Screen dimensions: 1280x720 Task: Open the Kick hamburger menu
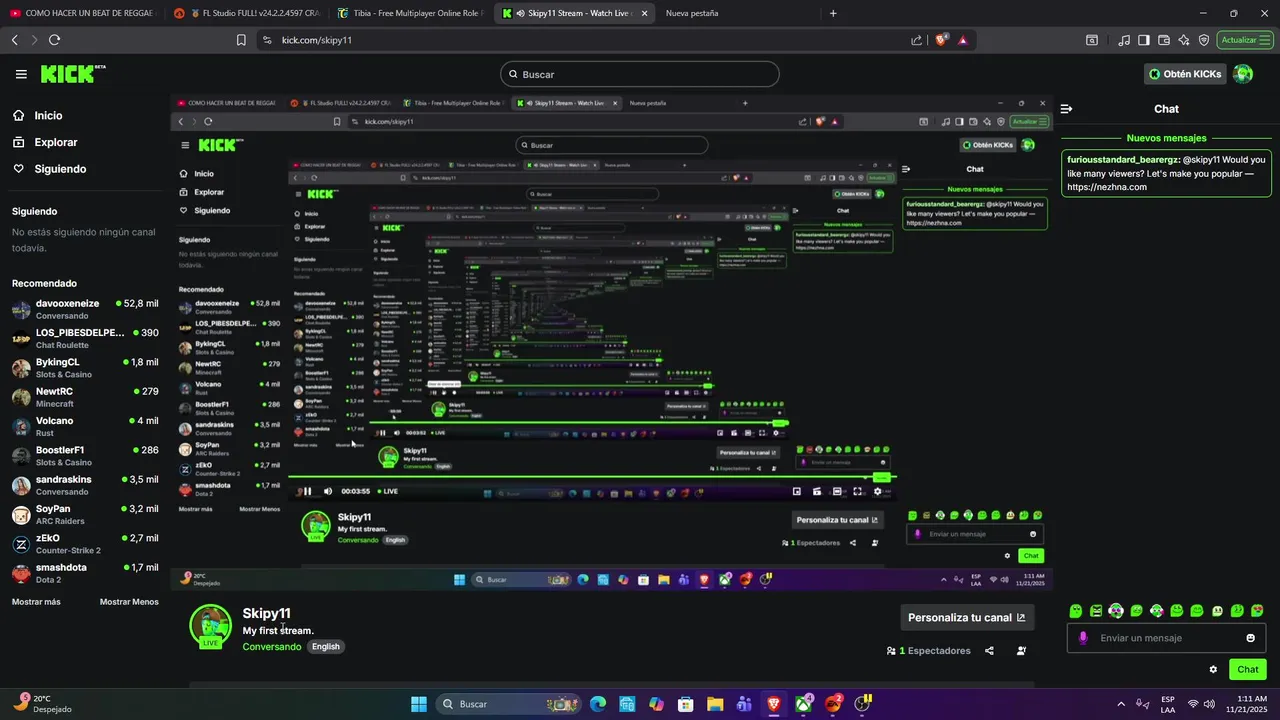point(21,74)
